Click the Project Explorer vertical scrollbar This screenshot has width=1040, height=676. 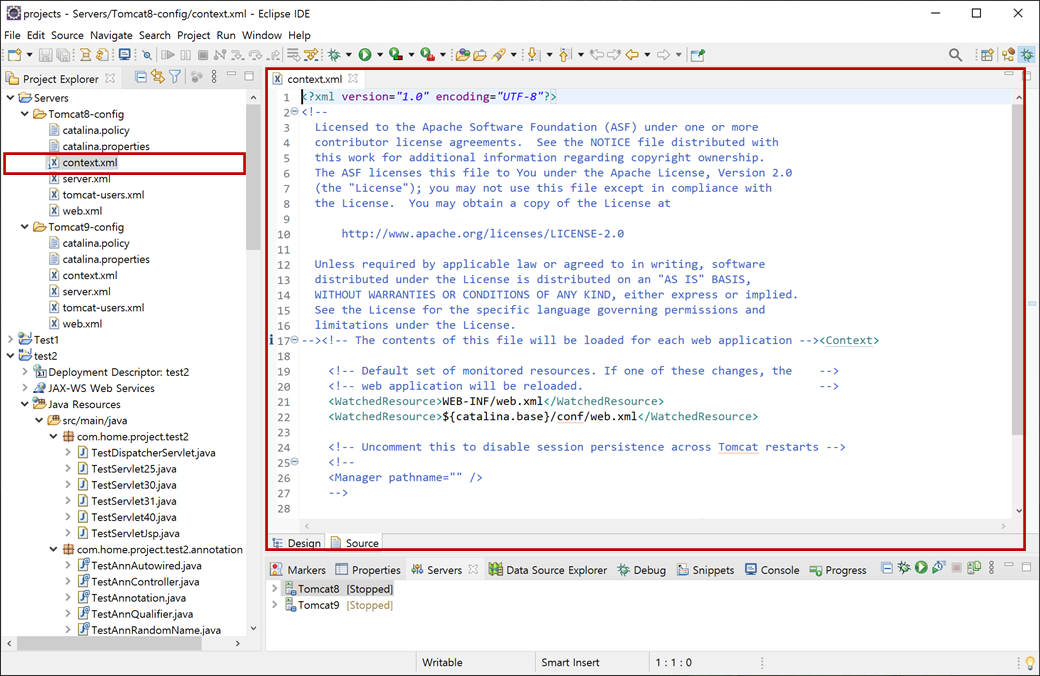tap(253, 177)
